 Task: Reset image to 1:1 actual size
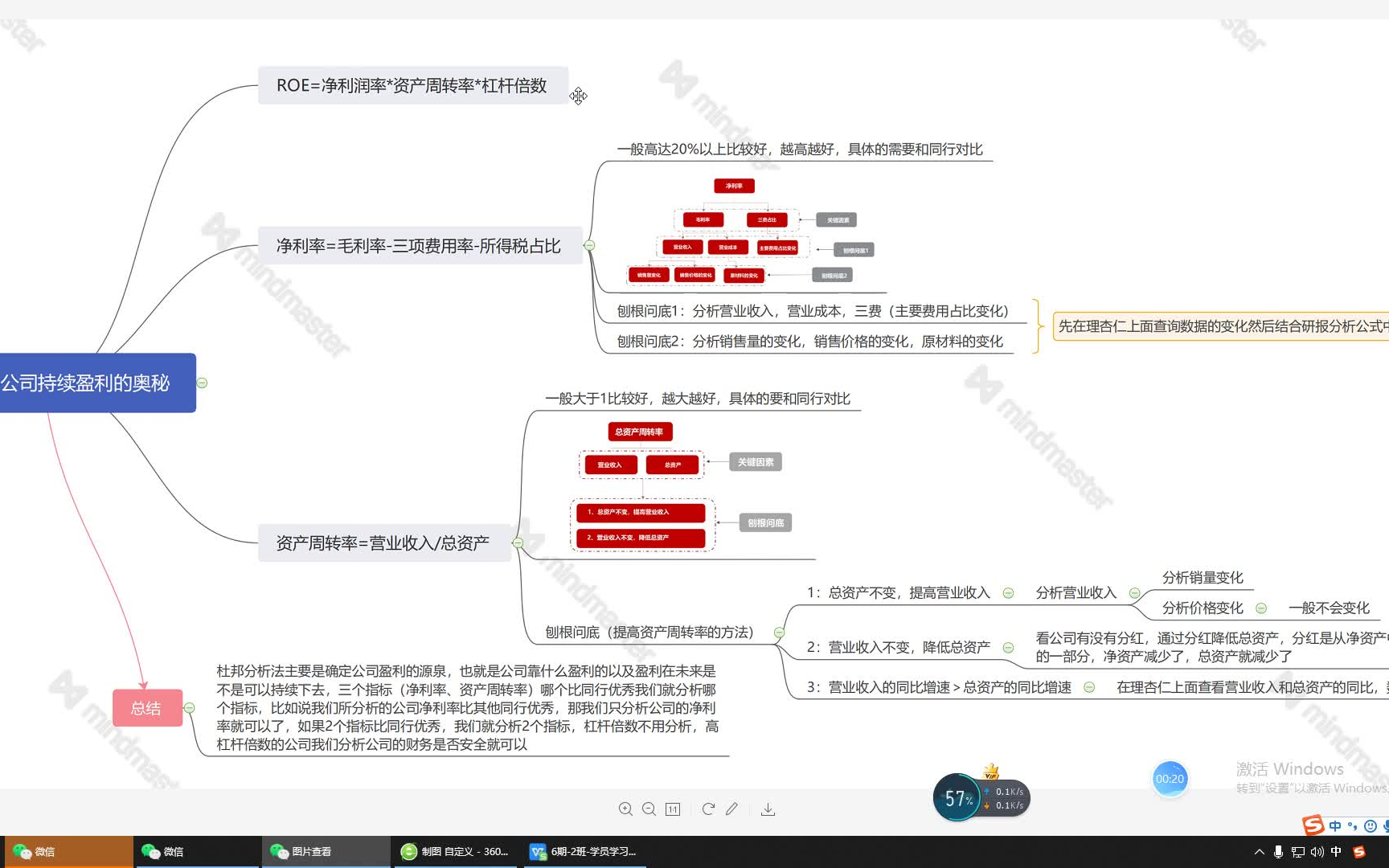pos(673,809)
